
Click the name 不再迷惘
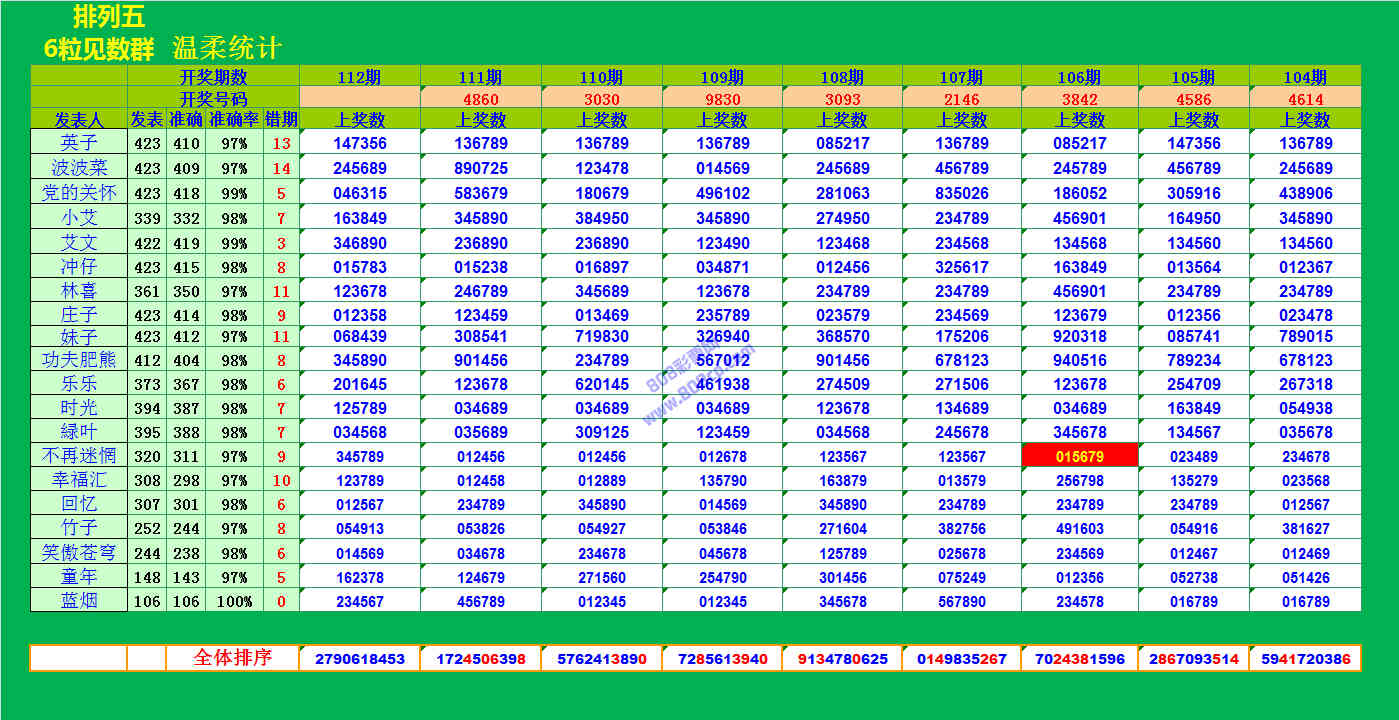[79, 456]
